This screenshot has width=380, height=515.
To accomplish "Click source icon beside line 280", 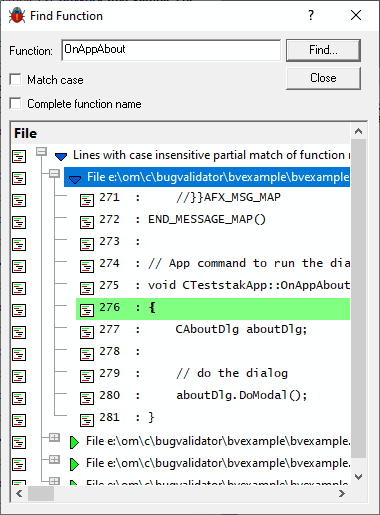I will point(87,398).
